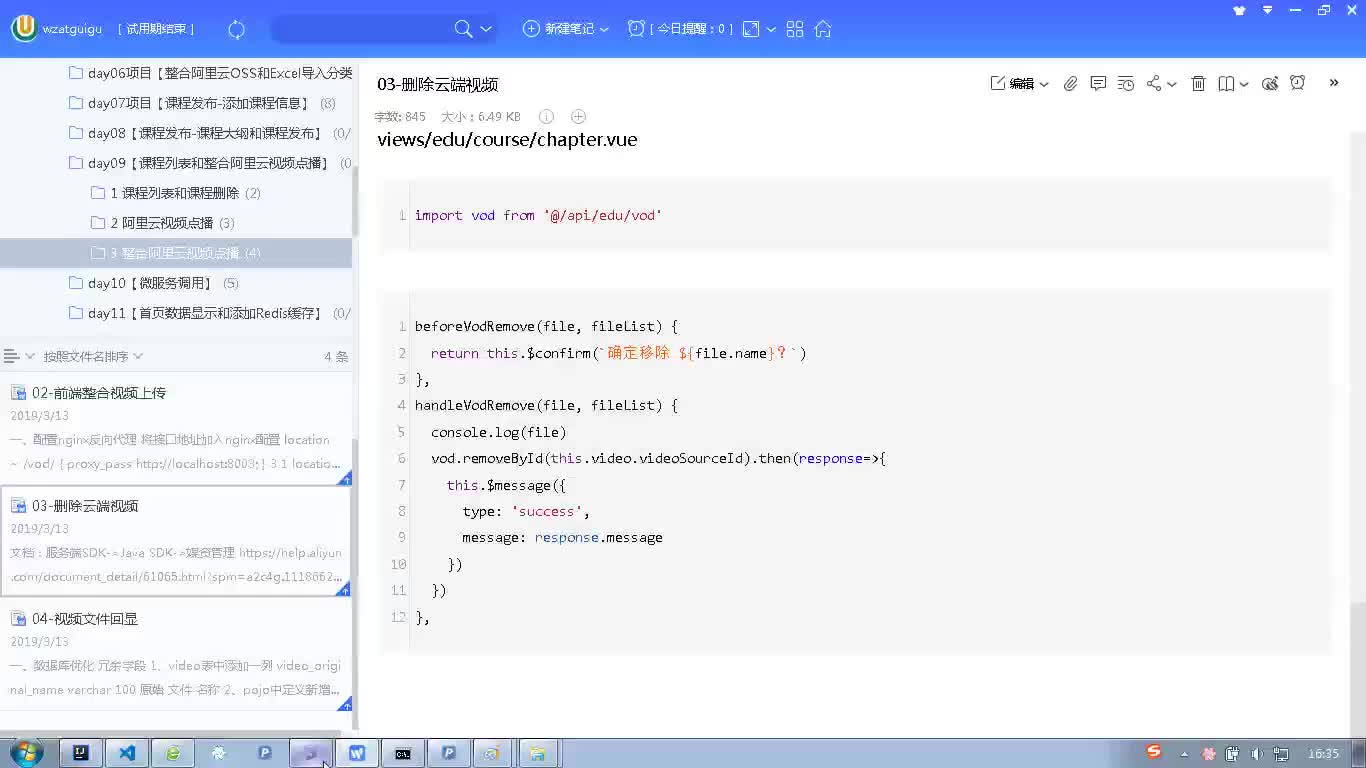Open note 04-视频文件回显
This screenshot has height=768, width=1366.
(175, 655)
